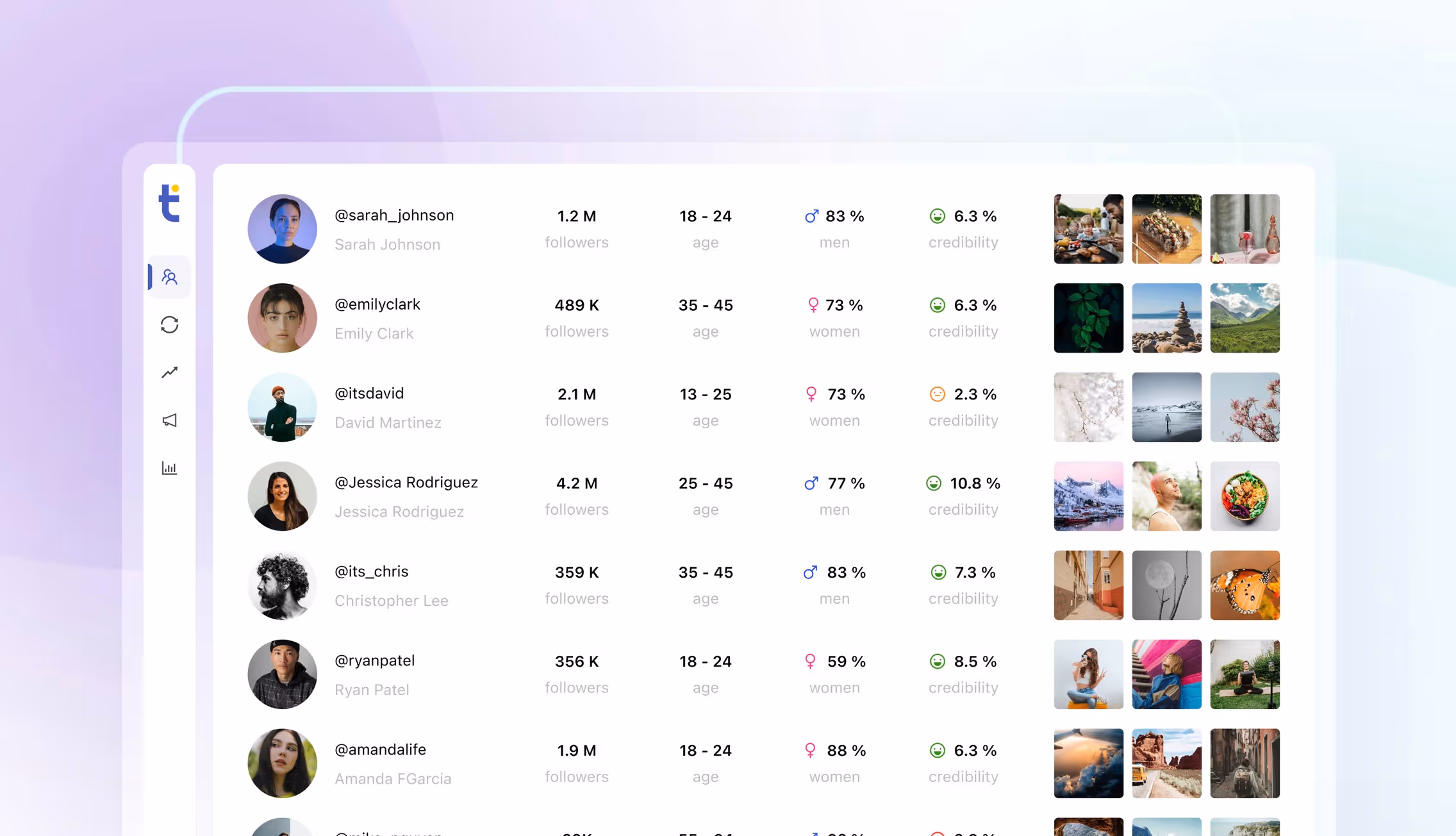
Task: Open the yellow van desert road thumbnail
Action: click(x=1166, y=763)
